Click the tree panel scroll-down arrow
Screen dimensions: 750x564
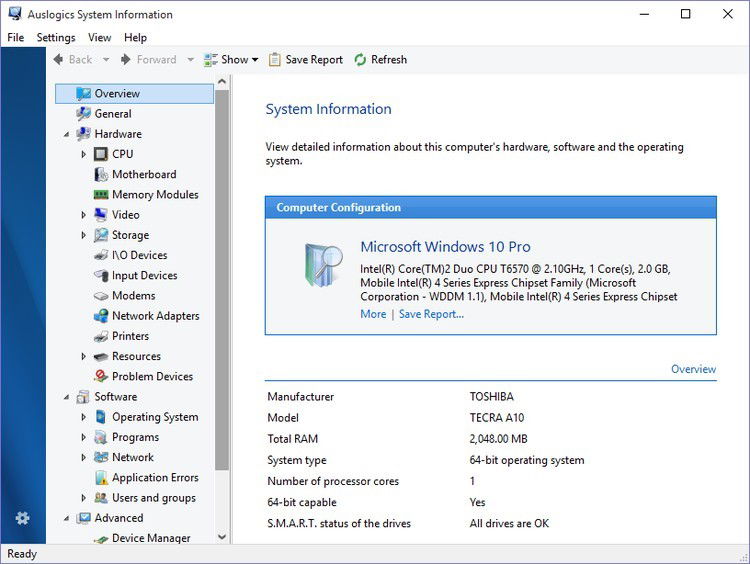pyautogui.click(x=221, y=537)
